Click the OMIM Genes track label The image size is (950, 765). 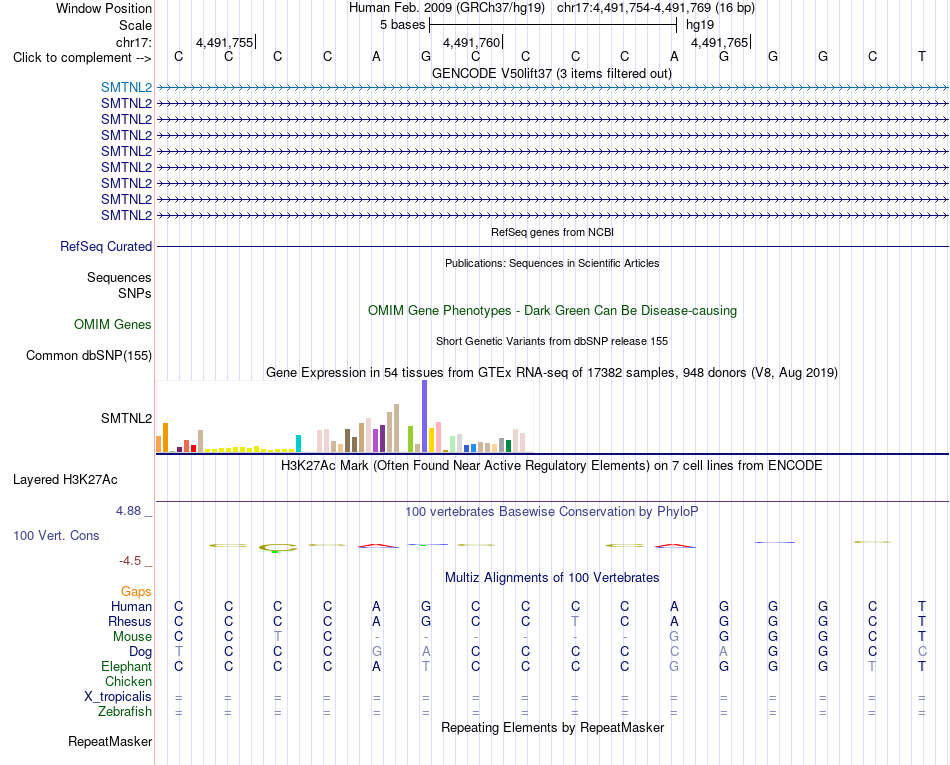[x=113, y=325]
